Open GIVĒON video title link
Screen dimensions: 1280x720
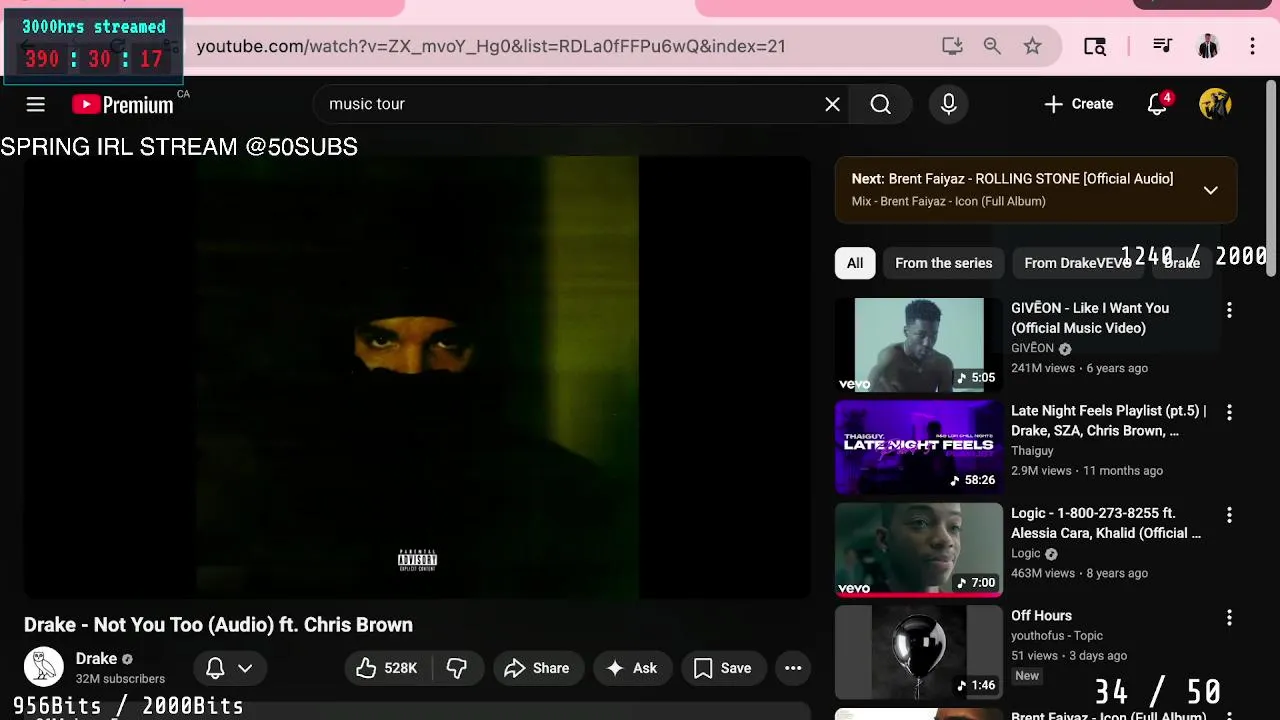pos(1090,318)
